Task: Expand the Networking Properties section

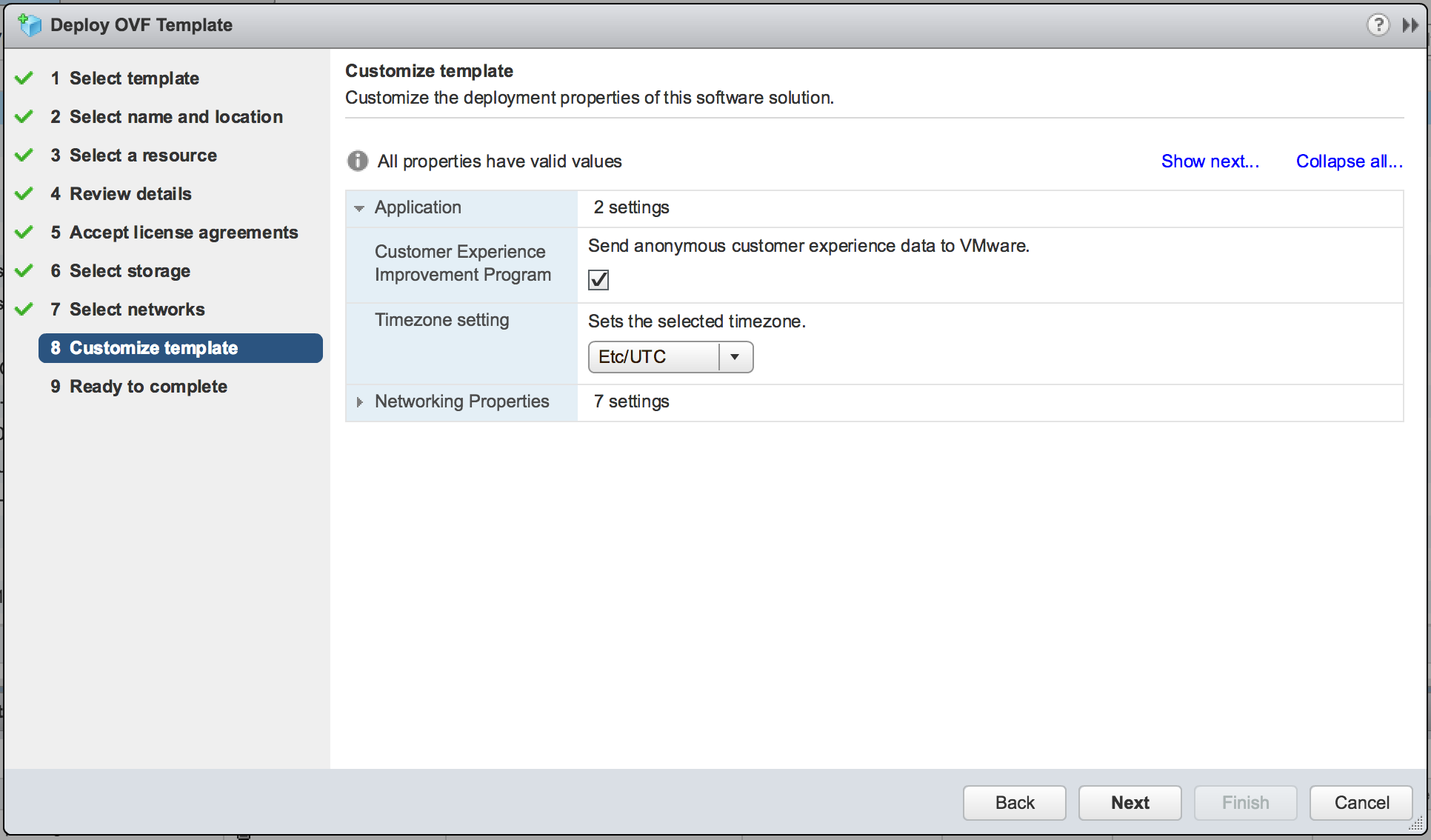Action: 359,402
